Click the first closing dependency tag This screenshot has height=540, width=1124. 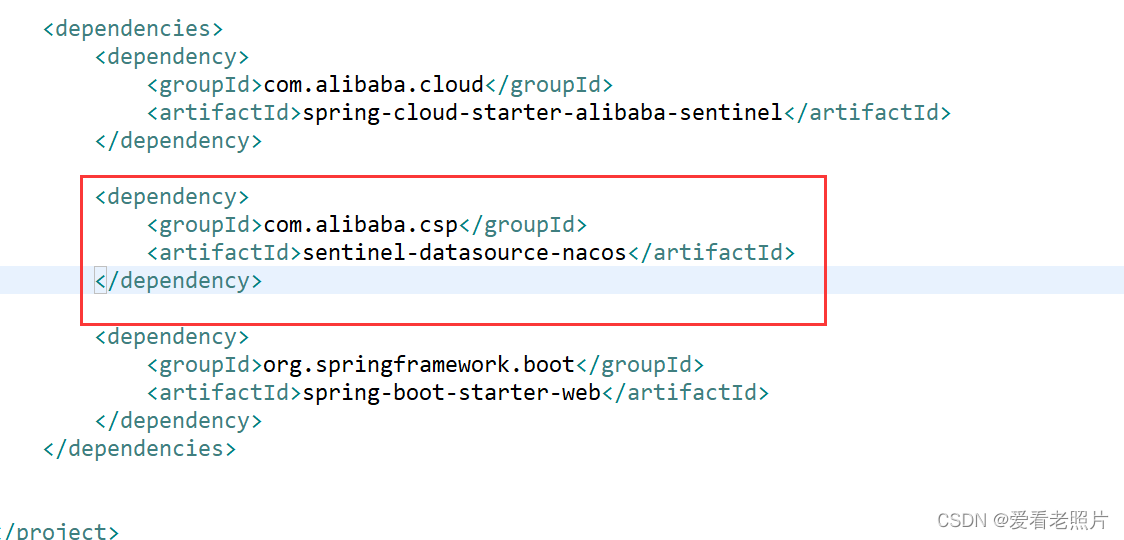point(178,141)
